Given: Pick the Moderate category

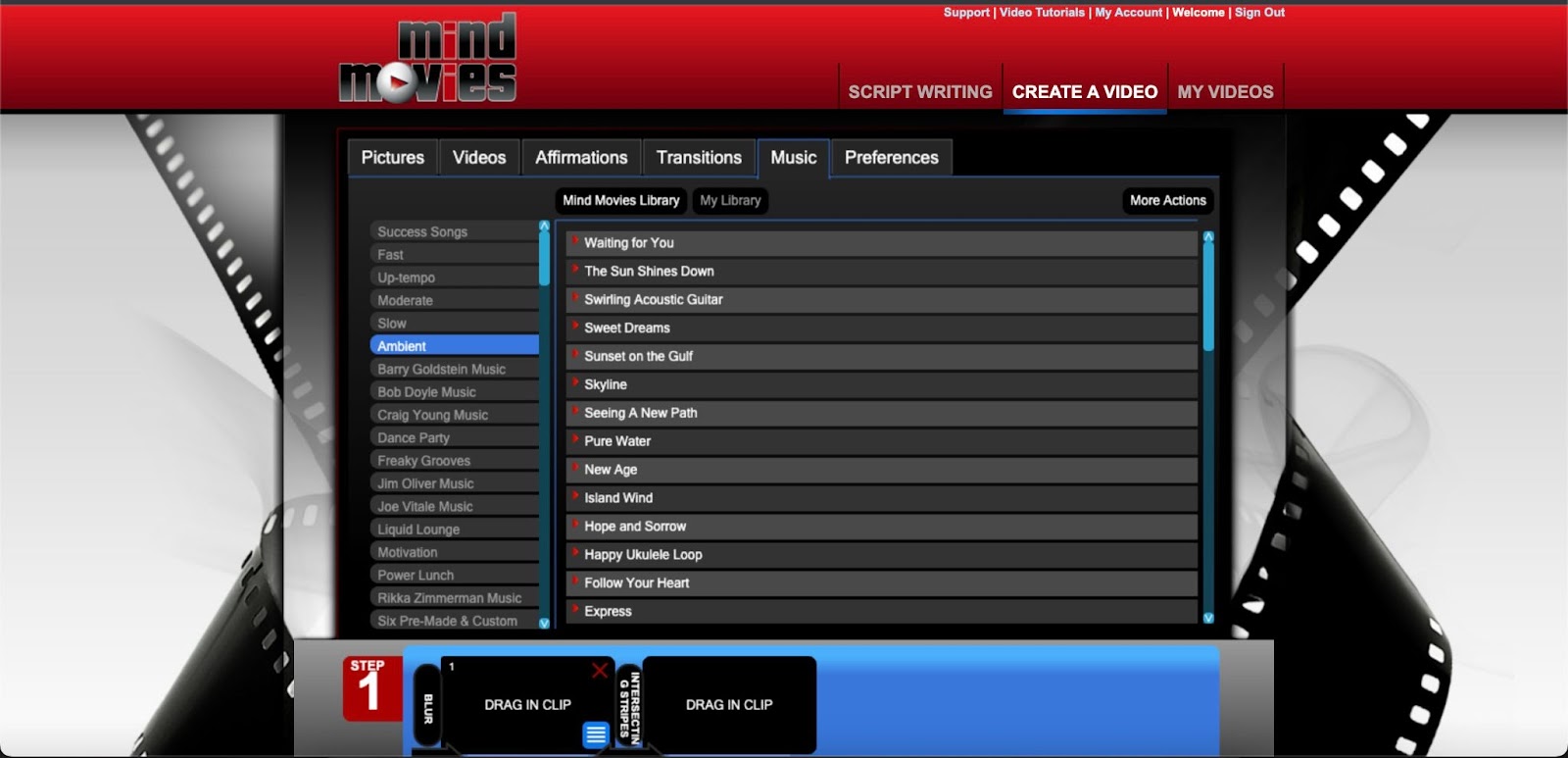Looking at the screenshot, I should click(455, 300).
